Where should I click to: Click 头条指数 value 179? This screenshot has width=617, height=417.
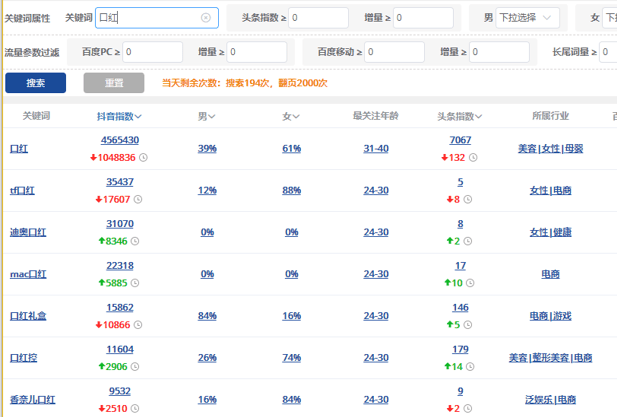tap(460, 349)
